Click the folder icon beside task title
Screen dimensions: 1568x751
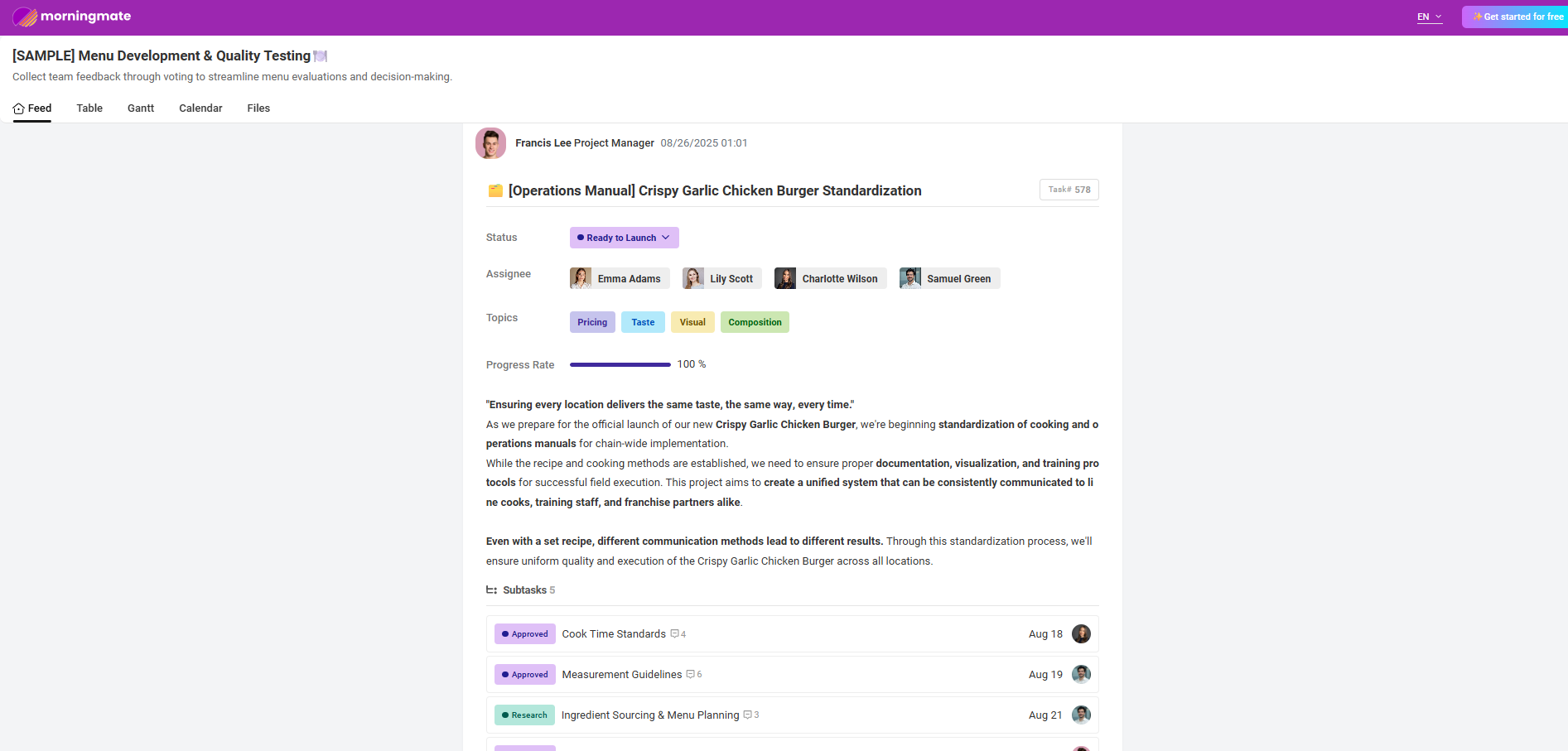pos(495,191)
